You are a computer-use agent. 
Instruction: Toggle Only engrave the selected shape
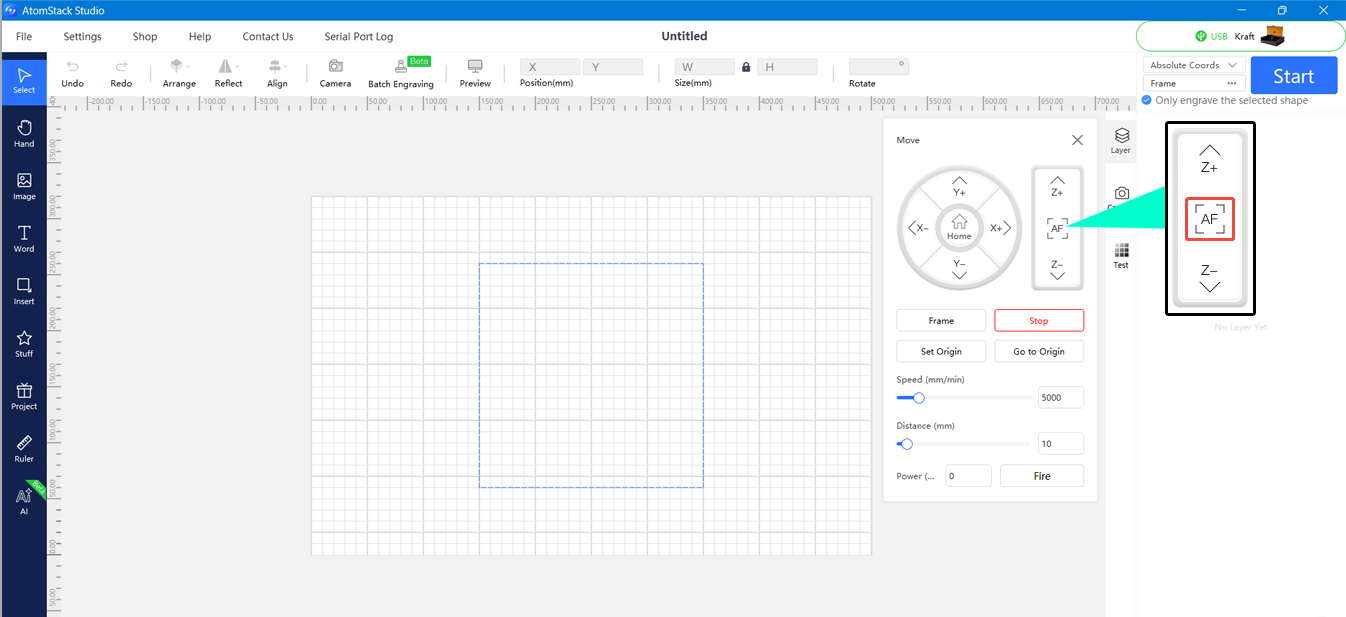1146,100
